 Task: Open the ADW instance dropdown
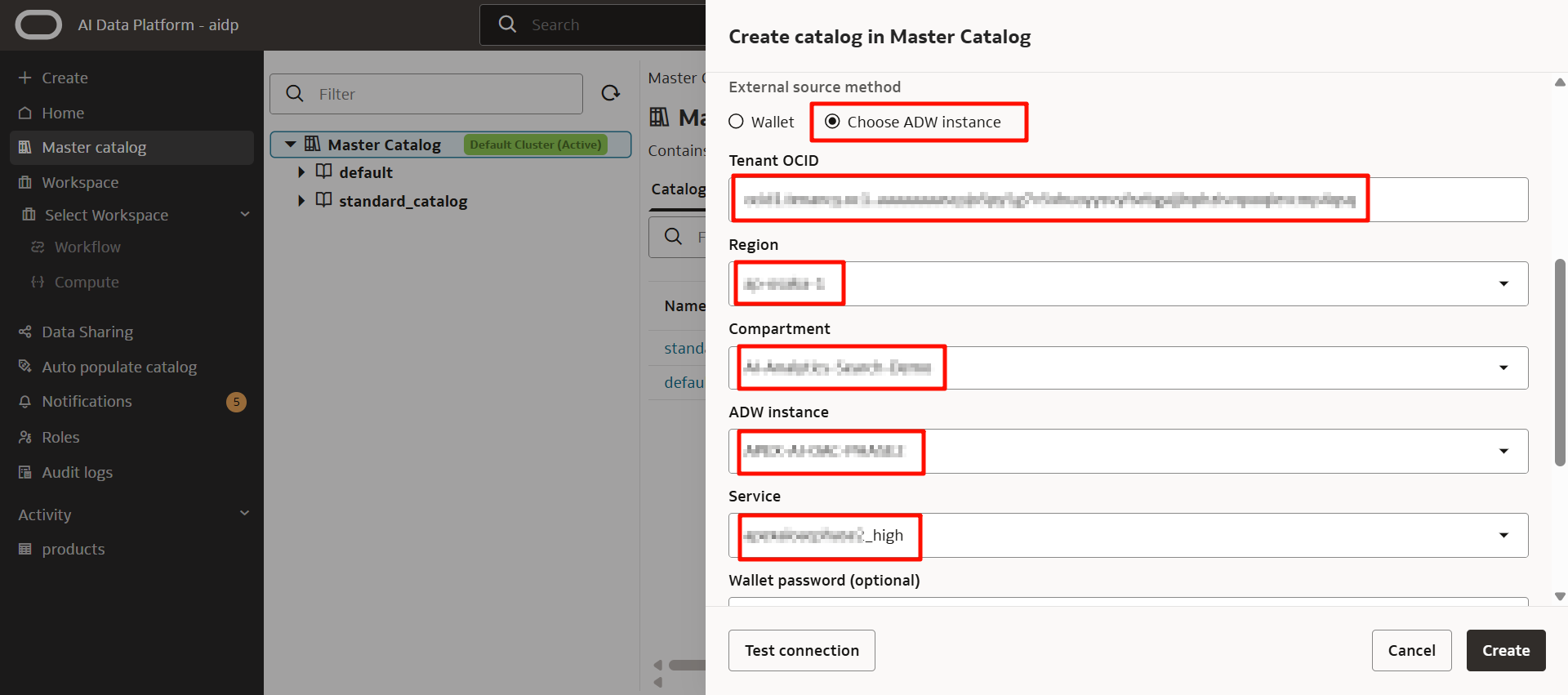coord(1128,451)
